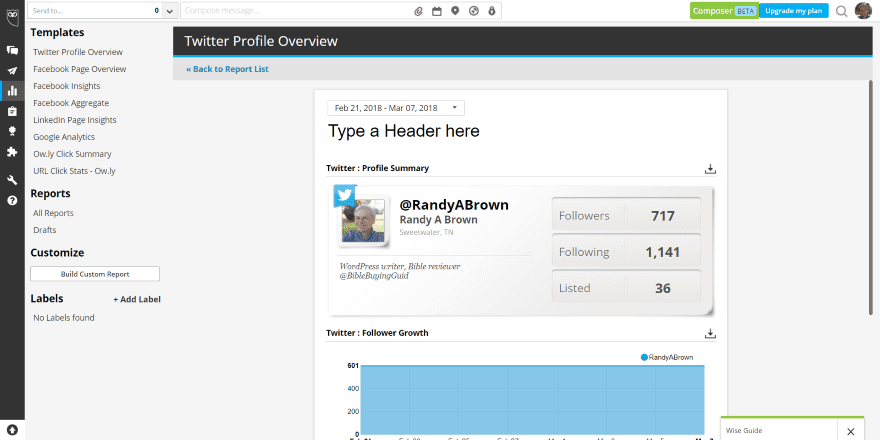Open the Help question mark icon
Screen dimensions: 880x440
click(x=12, y=200)
